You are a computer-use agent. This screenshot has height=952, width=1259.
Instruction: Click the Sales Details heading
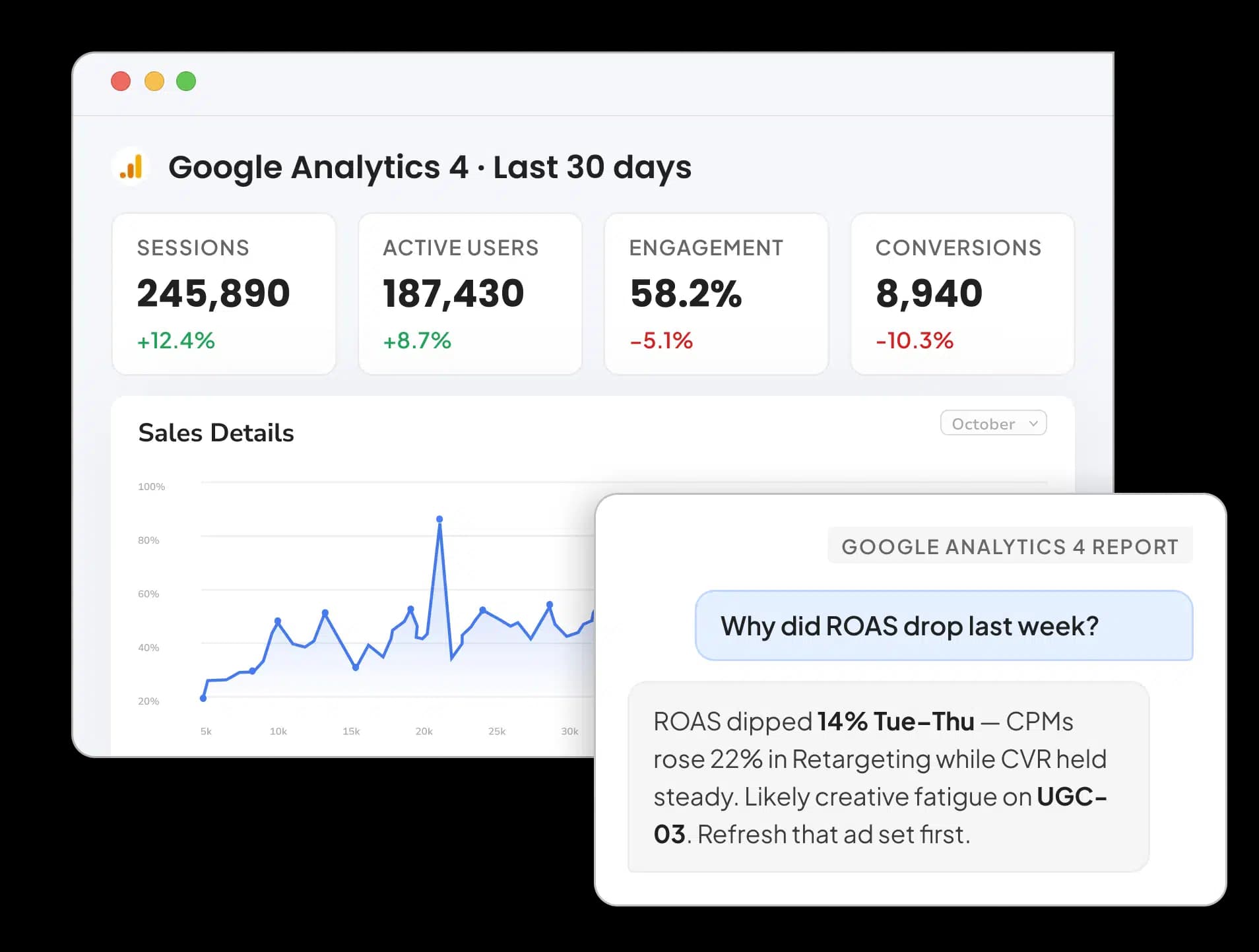coord(216,433)
